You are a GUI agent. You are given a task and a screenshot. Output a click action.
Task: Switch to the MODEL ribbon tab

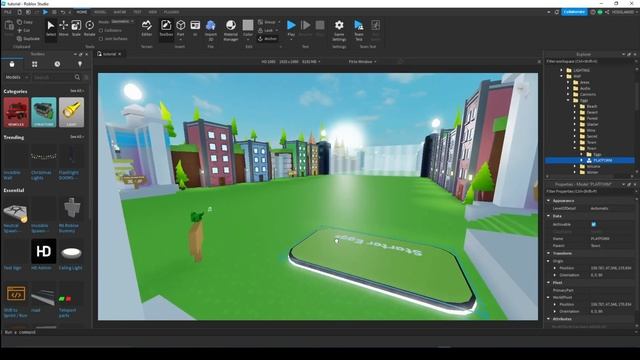click(x=100, y=12)
